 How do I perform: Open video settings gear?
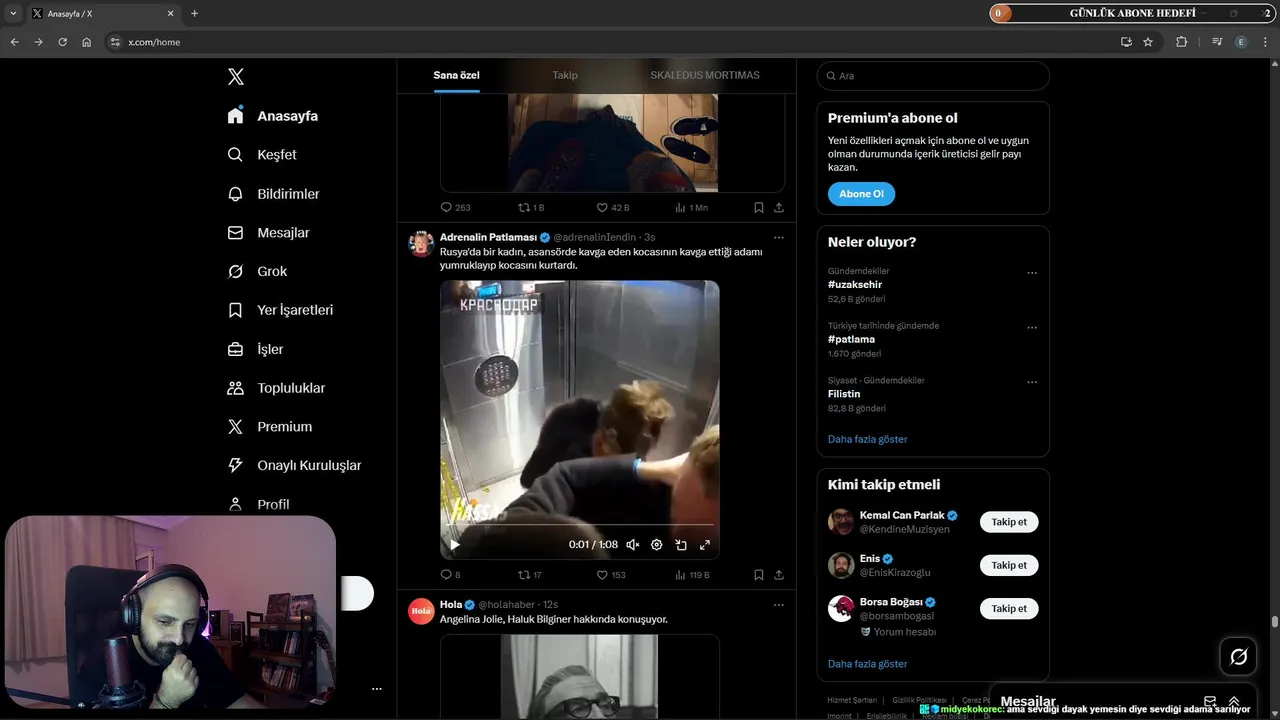click(657, 545)
